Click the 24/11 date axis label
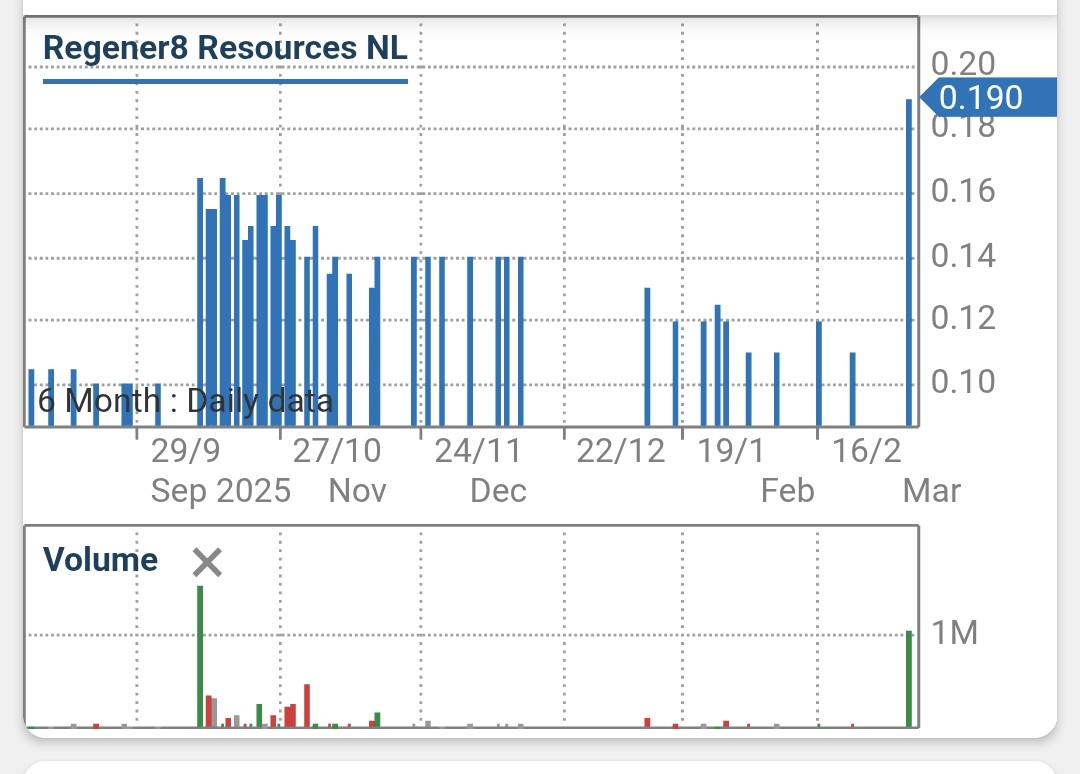The width and height of the screenshot is (1080, 774). point(478,451)
